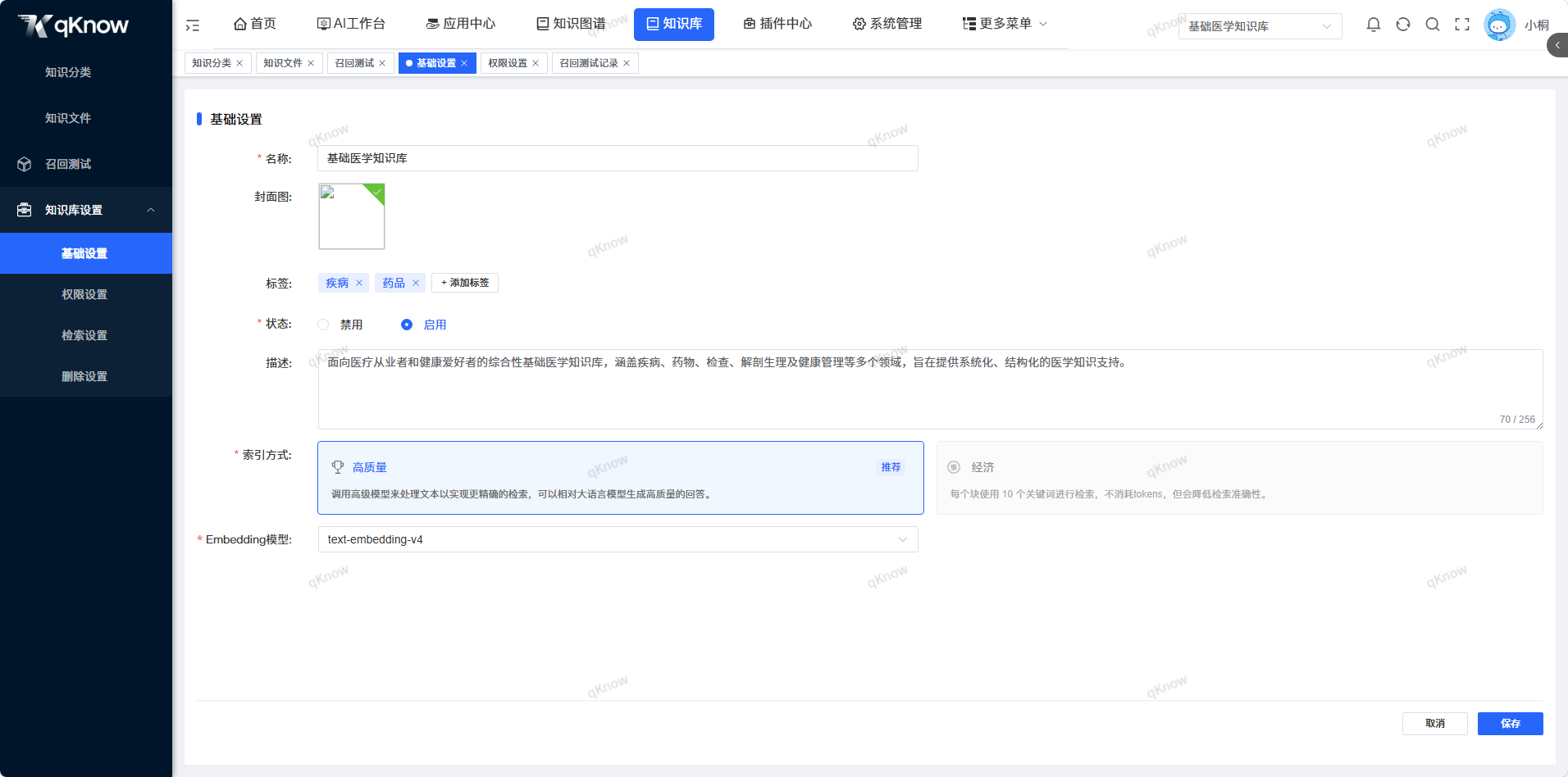This screenshot has width=1568, height=777.
Task: Open 系统管理 in top nav
Action: click(x=887, y=24)
